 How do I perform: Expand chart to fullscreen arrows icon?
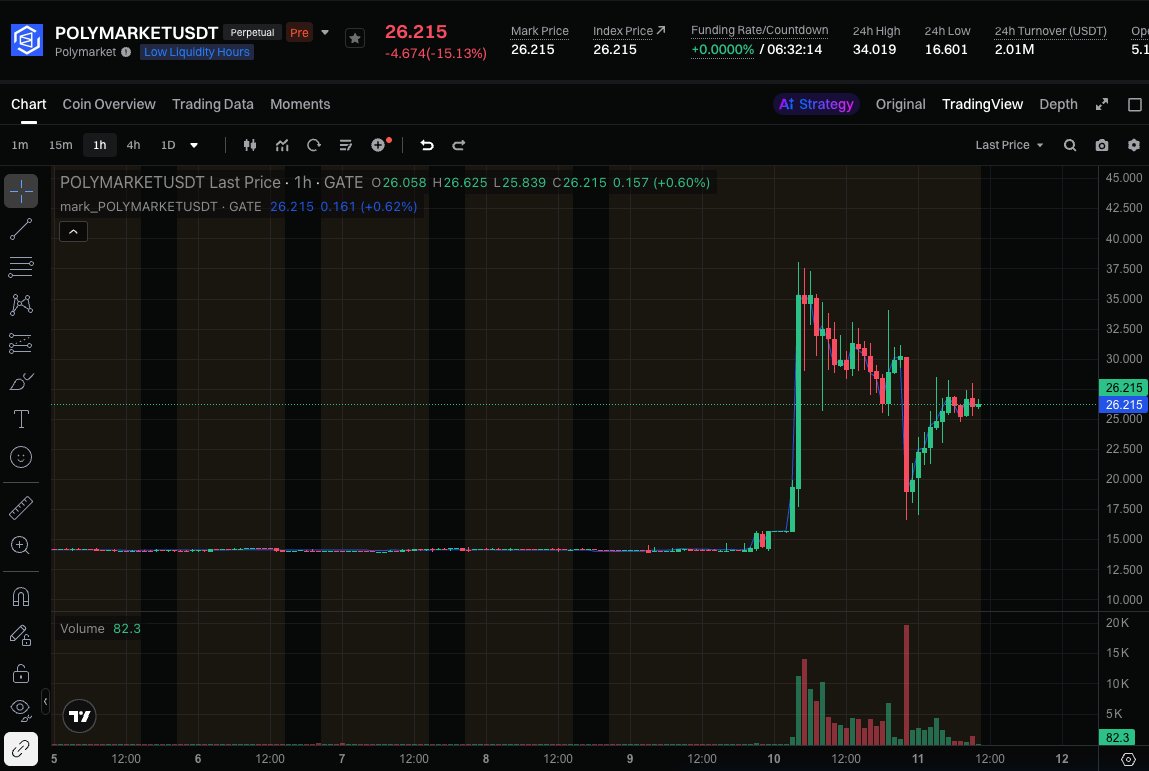(1102, 104)
